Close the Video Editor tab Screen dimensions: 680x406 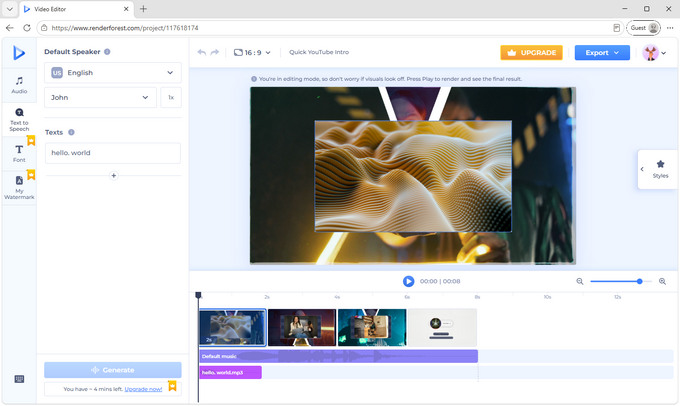[x=126, y=9]
